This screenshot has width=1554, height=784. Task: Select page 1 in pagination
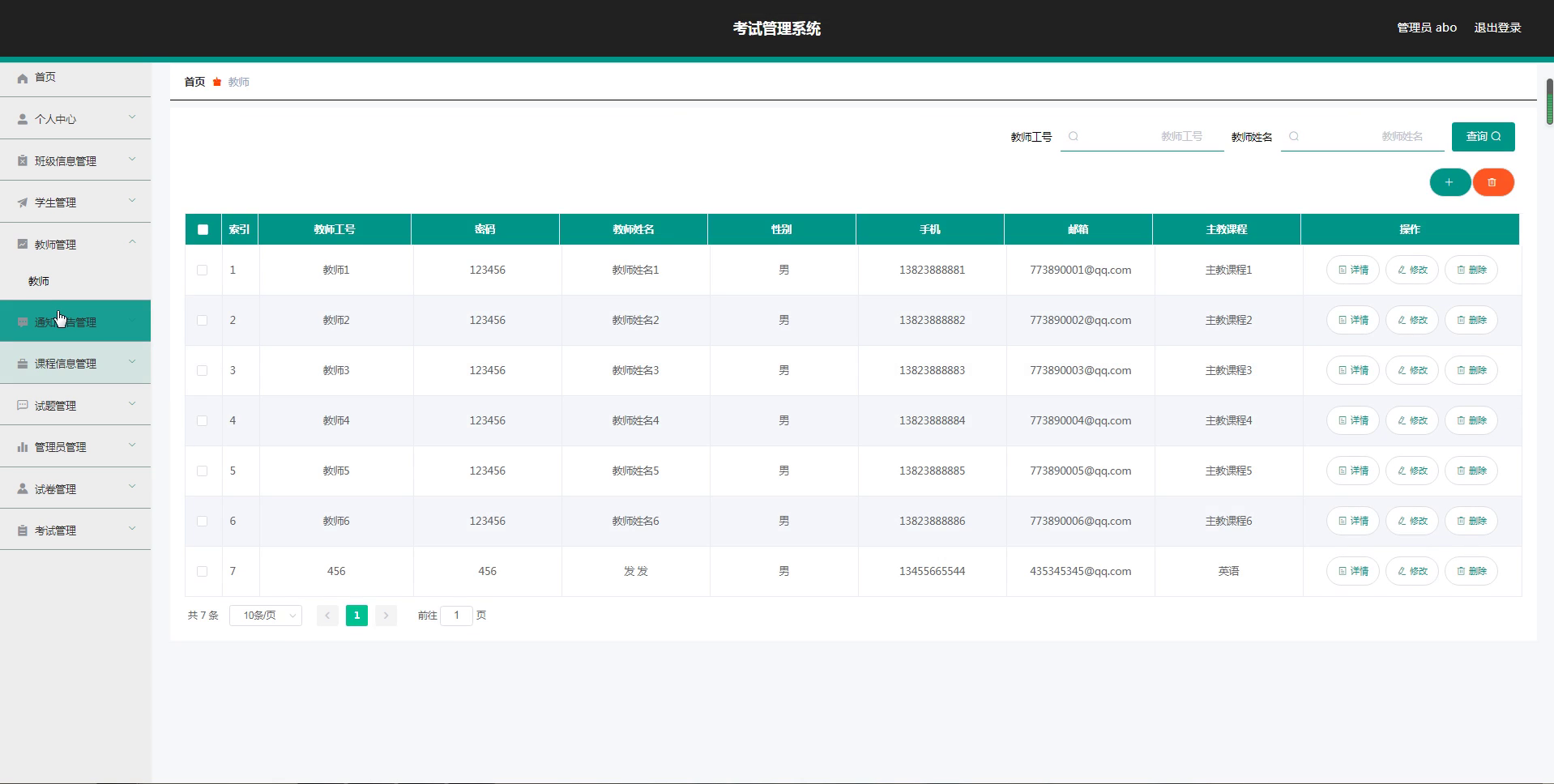tap(356, 616)
